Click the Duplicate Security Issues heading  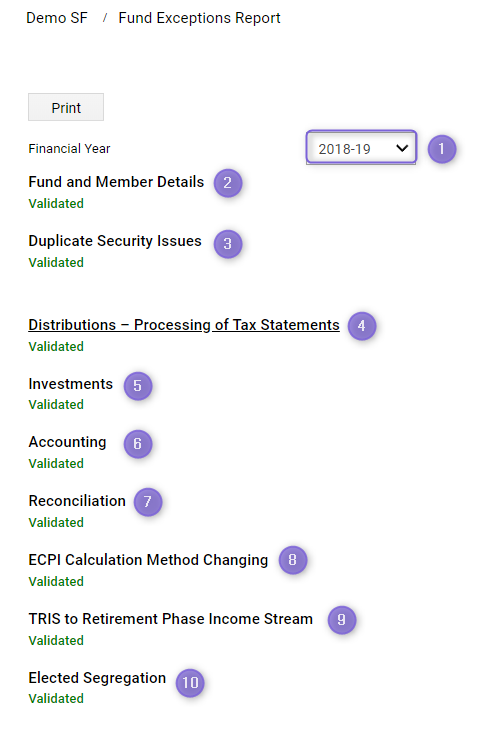[115, 241]
